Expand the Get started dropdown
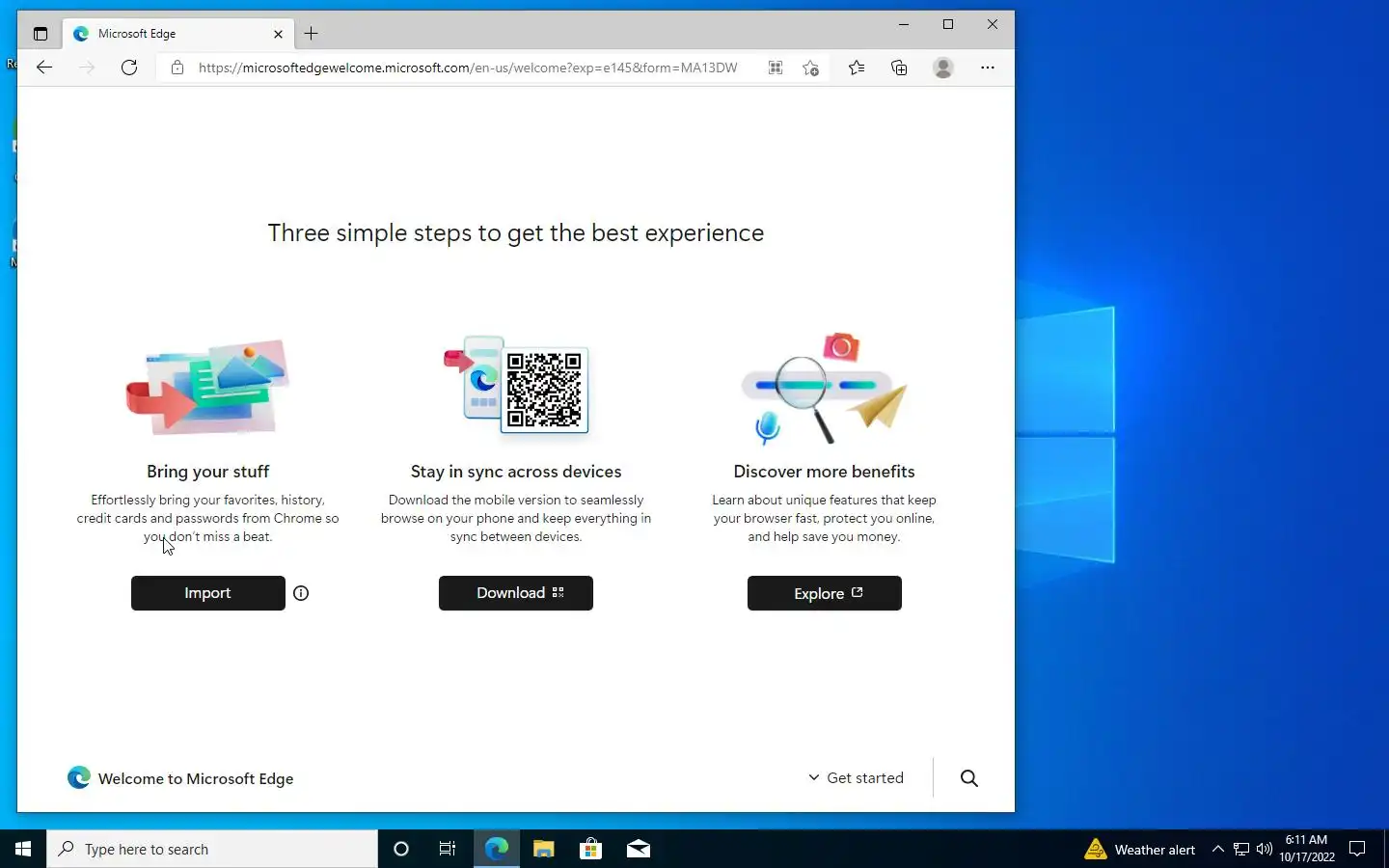 click(857, 778)
